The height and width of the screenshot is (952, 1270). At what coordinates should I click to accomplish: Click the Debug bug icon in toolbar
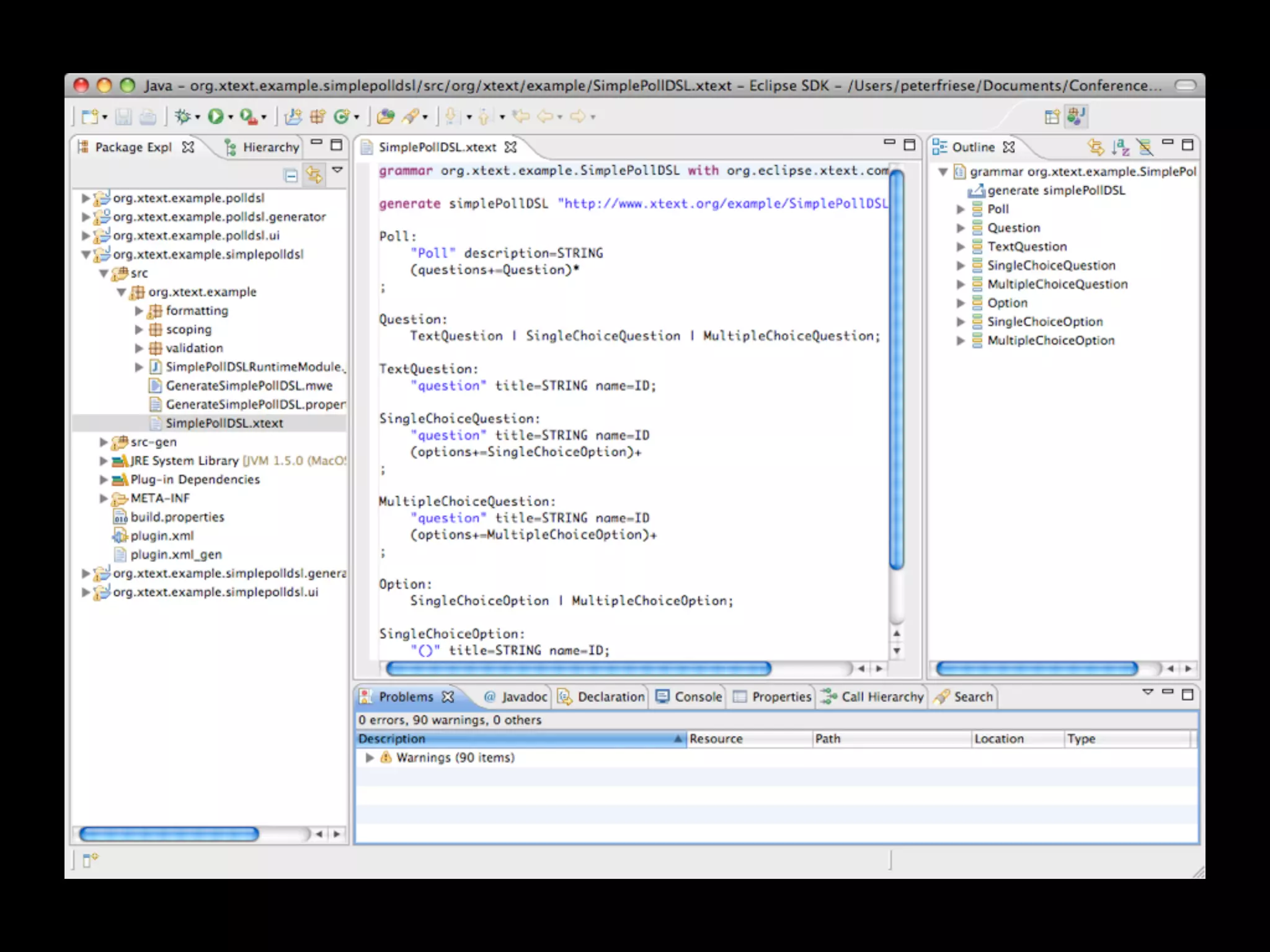182,116
